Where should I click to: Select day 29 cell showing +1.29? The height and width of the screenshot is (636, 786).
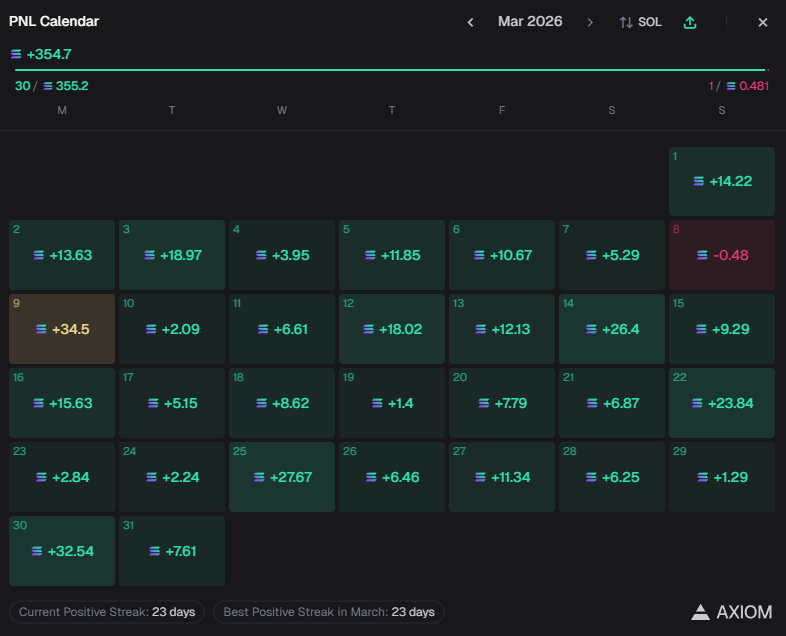click(722, 477)
